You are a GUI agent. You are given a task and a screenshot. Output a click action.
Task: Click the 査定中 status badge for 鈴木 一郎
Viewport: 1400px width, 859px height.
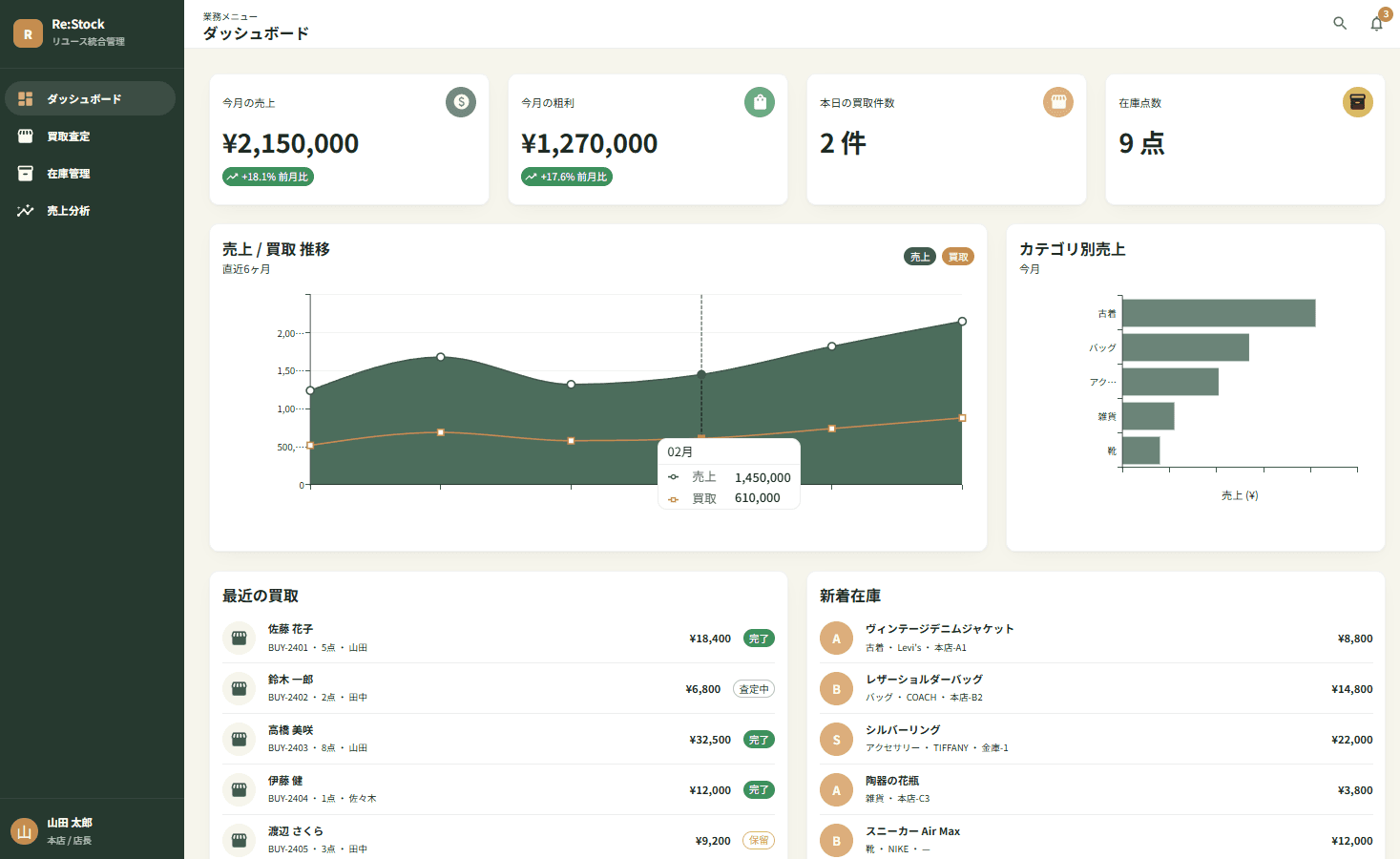754,689
